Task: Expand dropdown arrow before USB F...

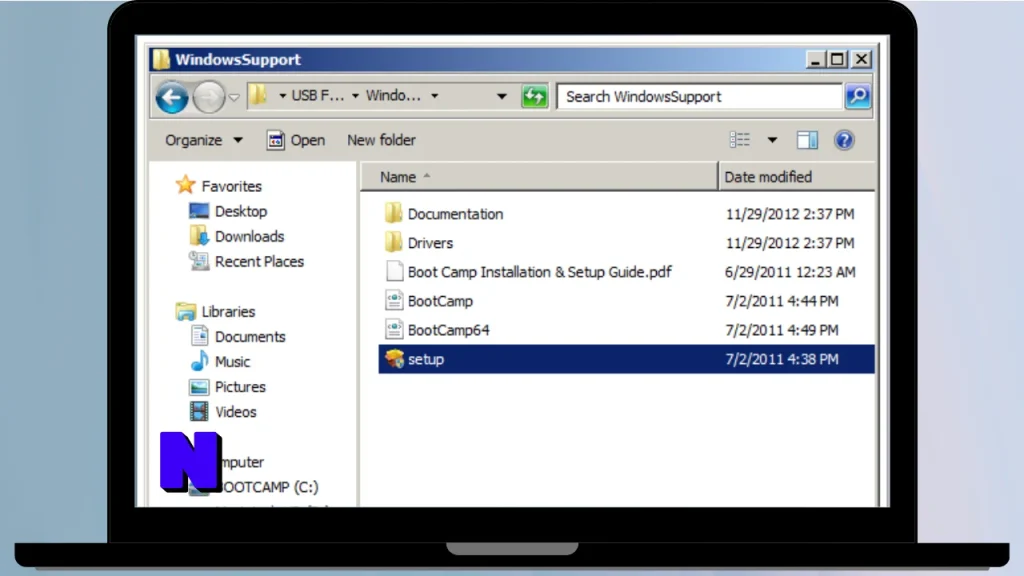Action: [282, 96]
